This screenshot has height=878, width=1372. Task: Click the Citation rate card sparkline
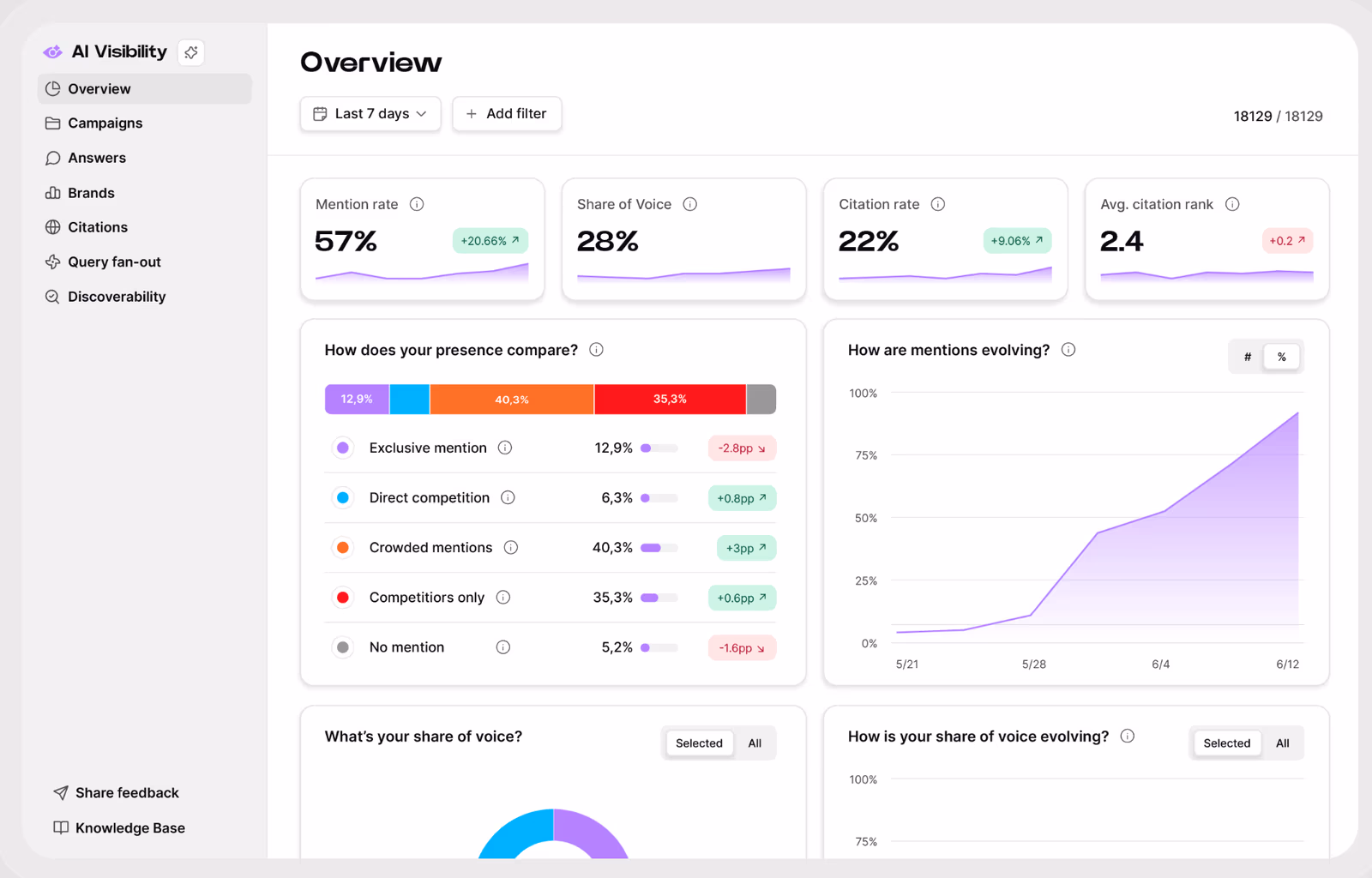pos(945,274)
